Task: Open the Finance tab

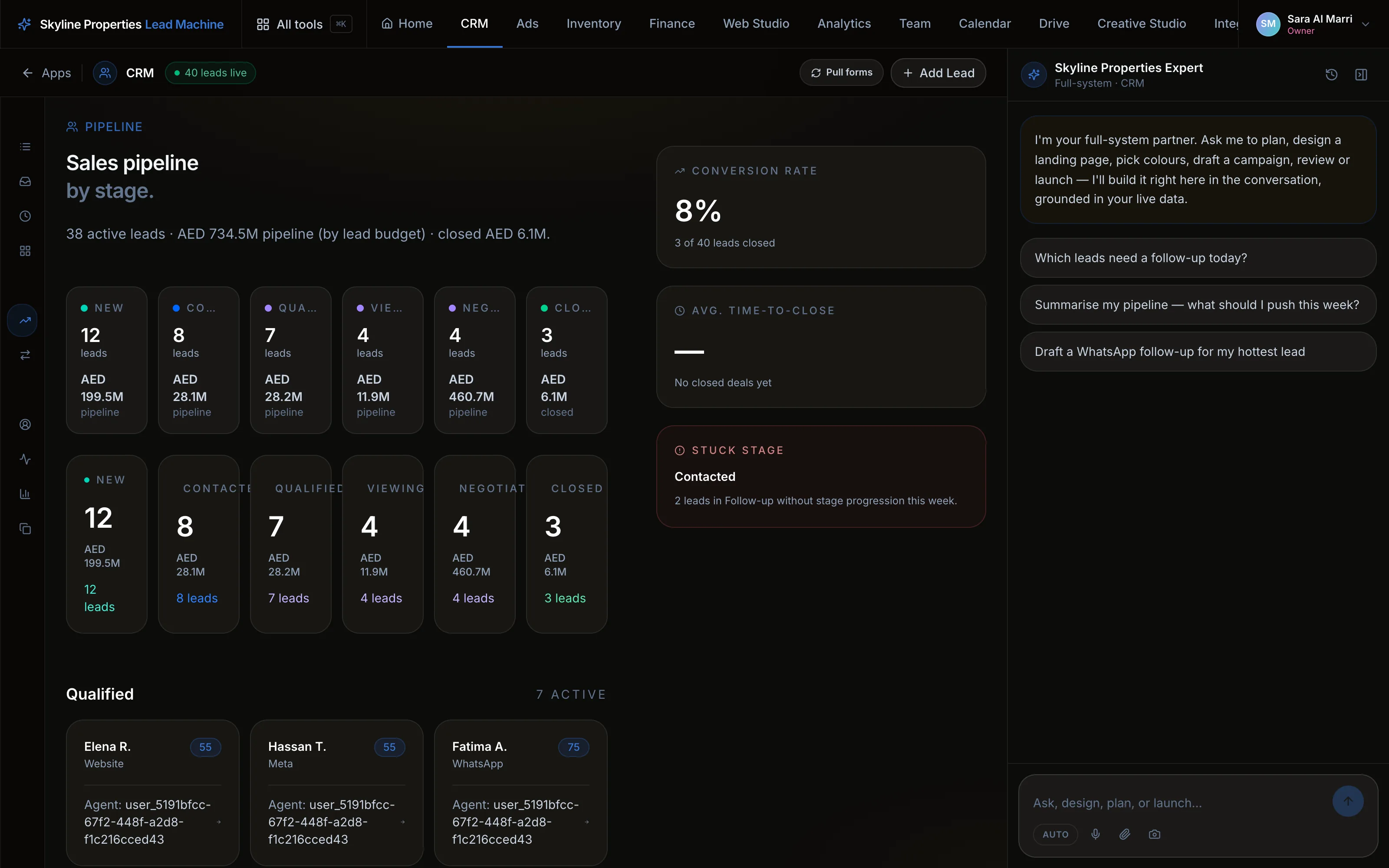Action: pos(671,23)
